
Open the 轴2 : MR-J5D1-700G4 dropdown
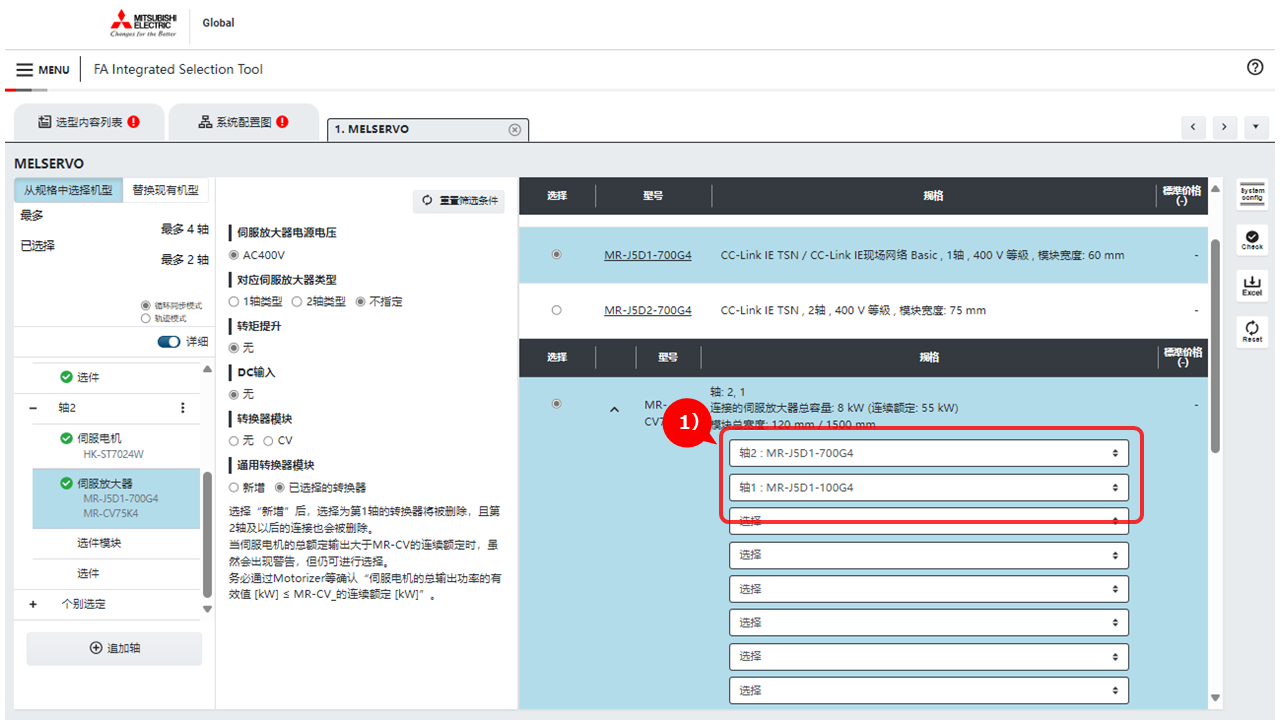(x=929, y=453)
